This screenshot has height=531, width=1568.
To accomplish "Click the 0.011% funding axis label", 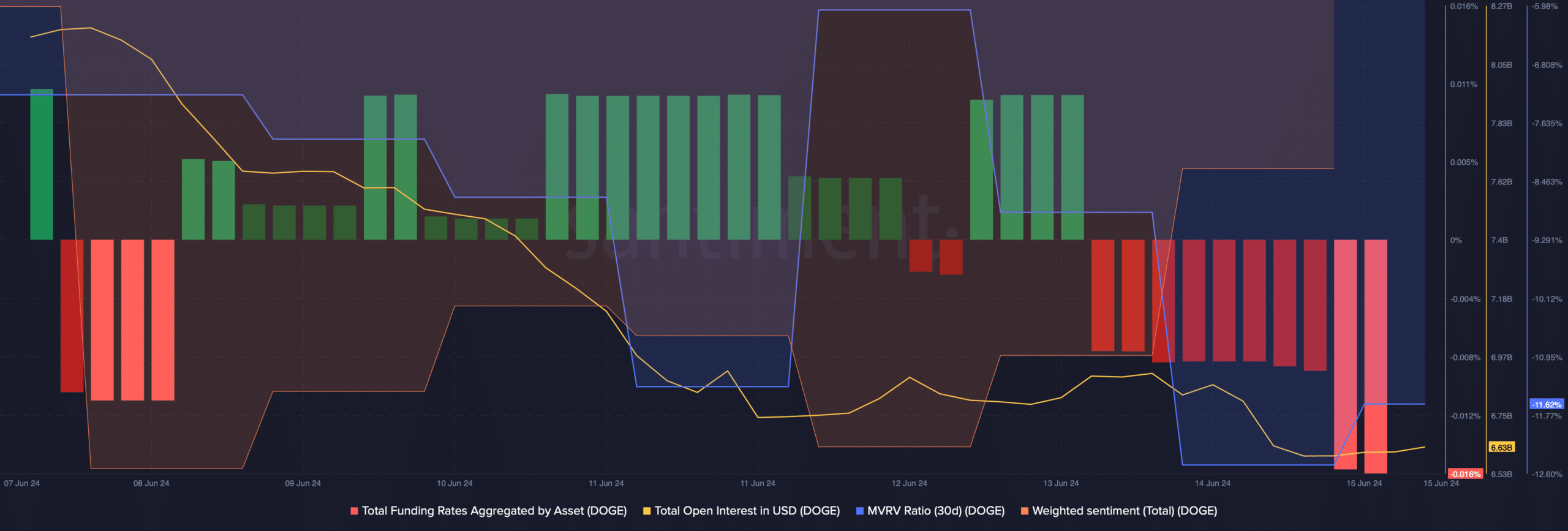I will tap(1463, 85).
